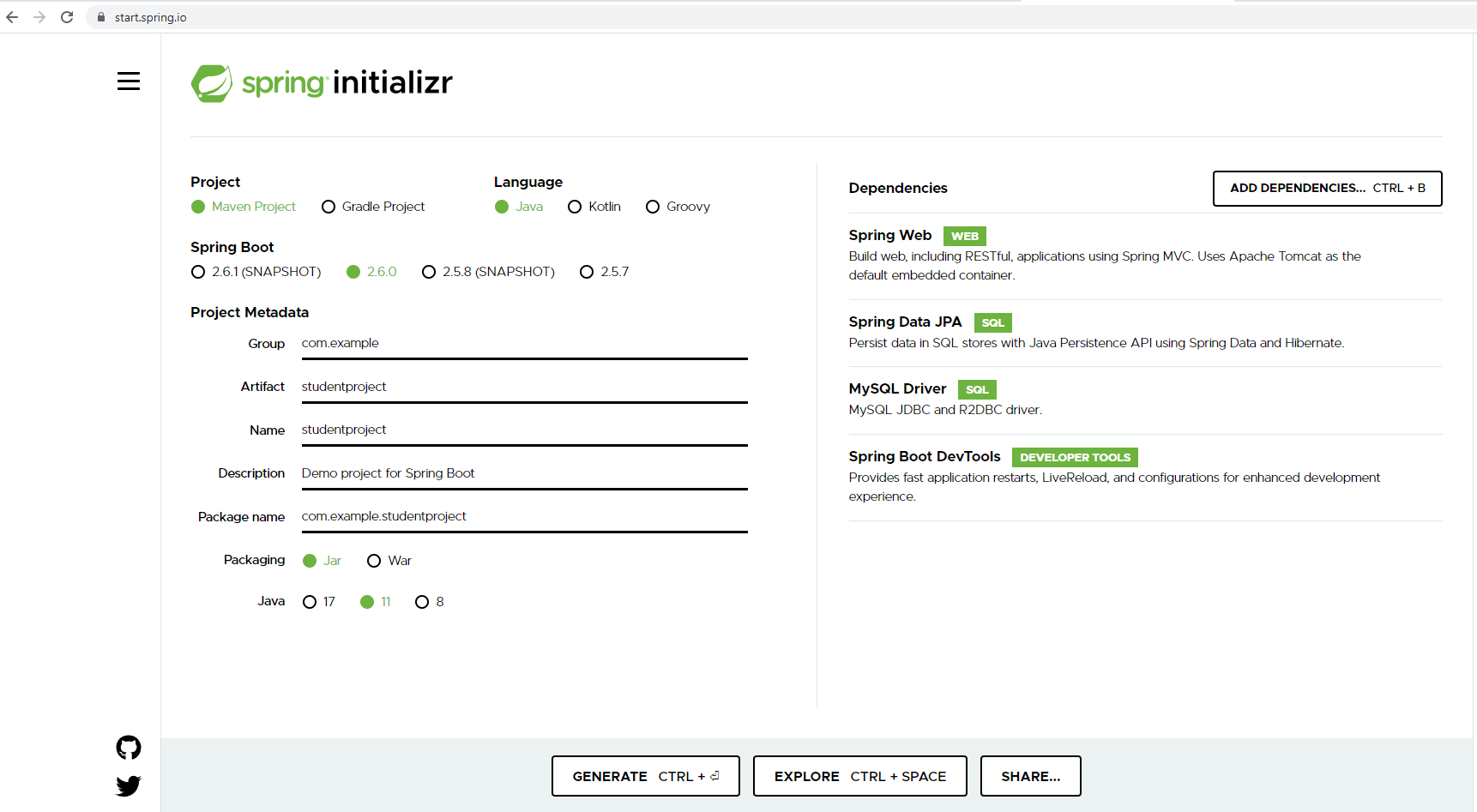Viewport: 1477px width, 812px height.
Task: Select Spring Boot 2.5.8 (SNAPSHOT)
Action: pyautogui.click(x=488, y=272)
